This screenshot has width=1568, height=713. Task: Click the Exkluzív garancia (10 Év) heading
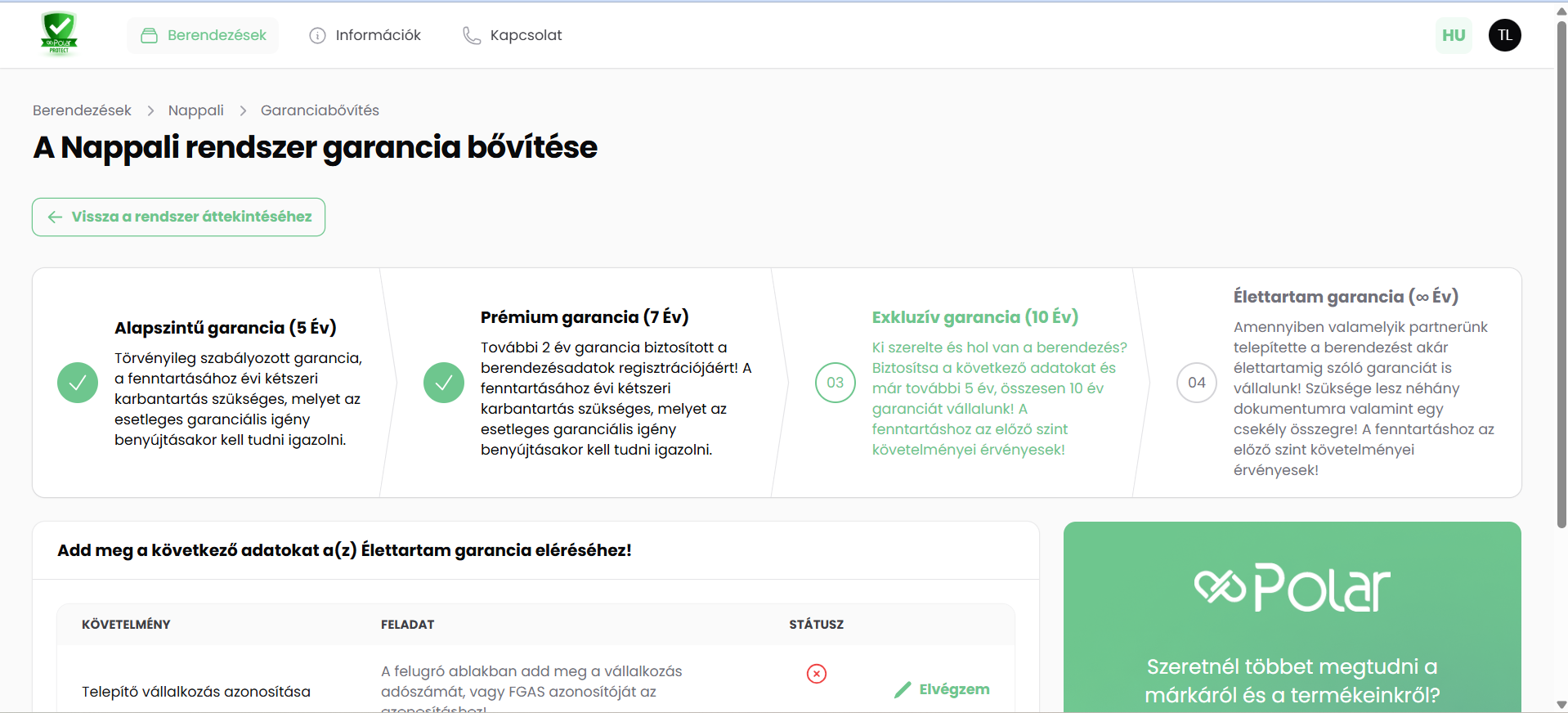pyautogui.click(x=974, y=317)
